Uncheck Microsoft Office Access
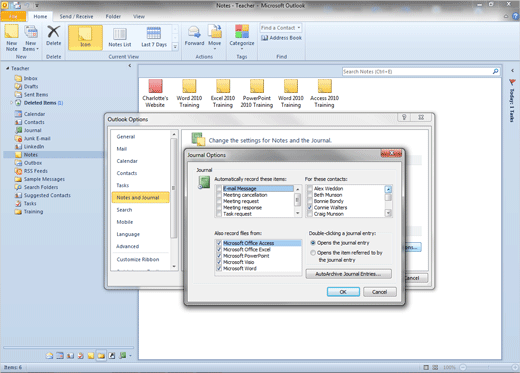This screenshot has width=520, height=373. (x=219, y=243)
